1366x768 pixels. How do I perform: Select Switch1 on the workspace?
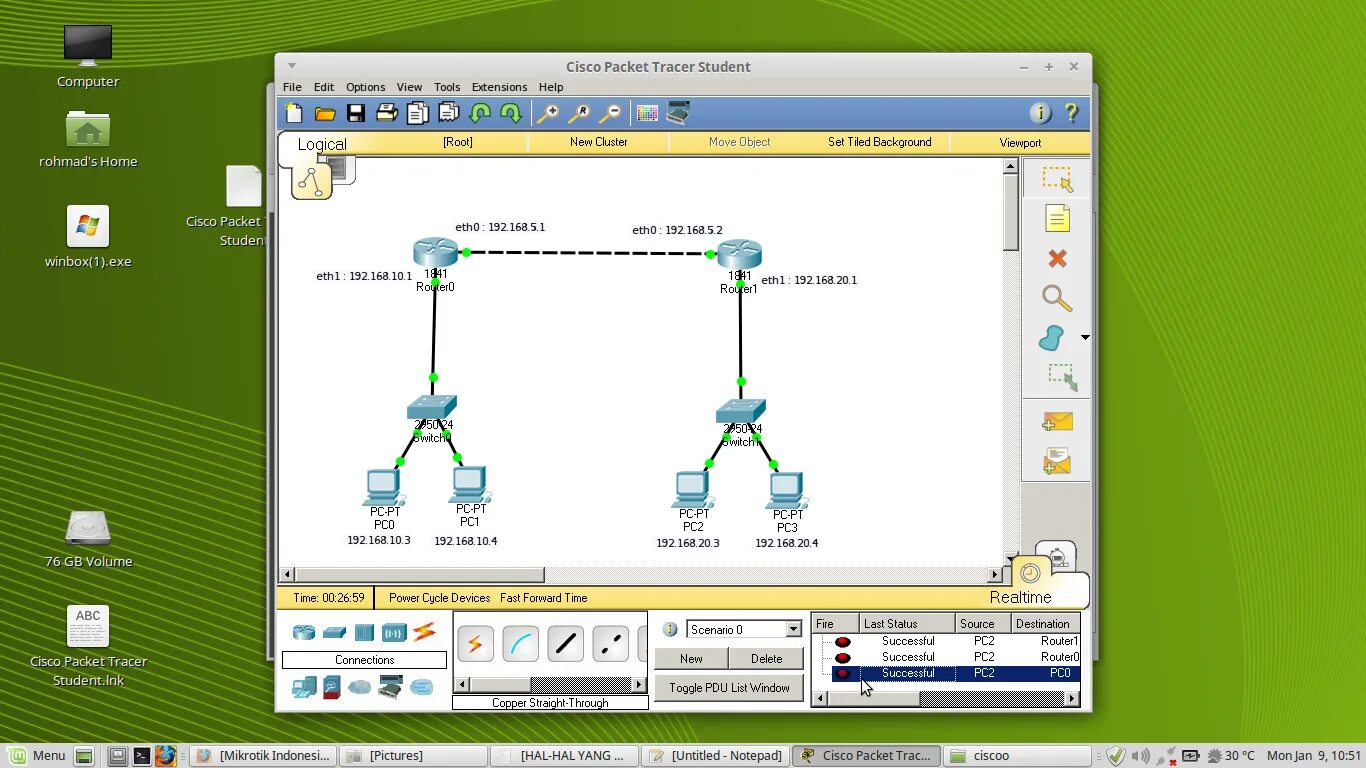(741, 411)
